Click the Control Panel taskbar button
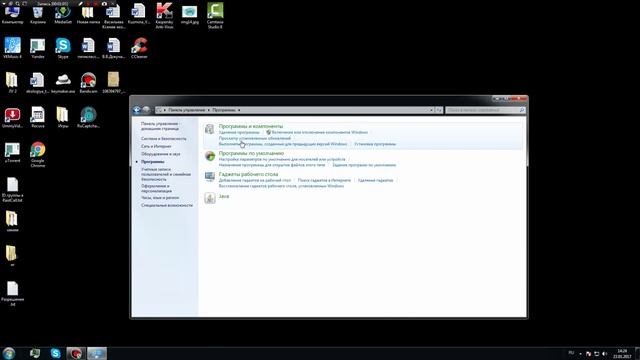640x360 pixels. click(97, 353)
